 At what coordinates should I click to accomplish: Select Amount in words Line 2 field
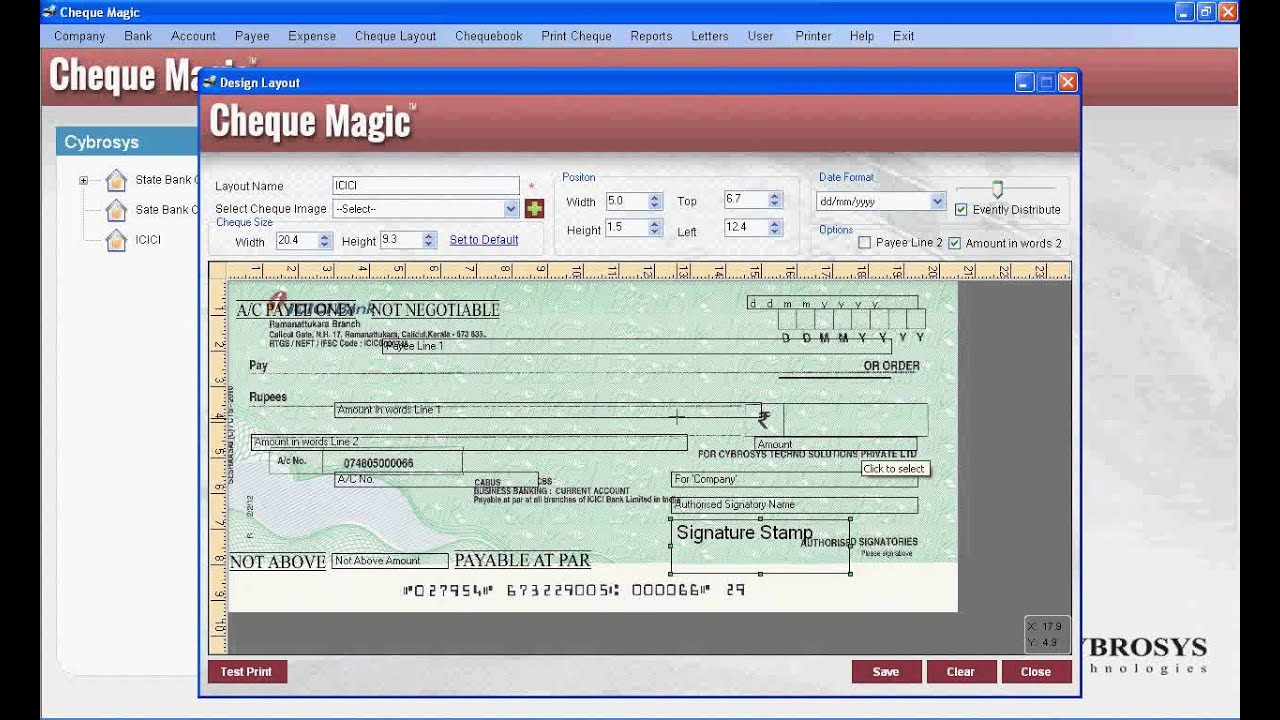point(469,442)
